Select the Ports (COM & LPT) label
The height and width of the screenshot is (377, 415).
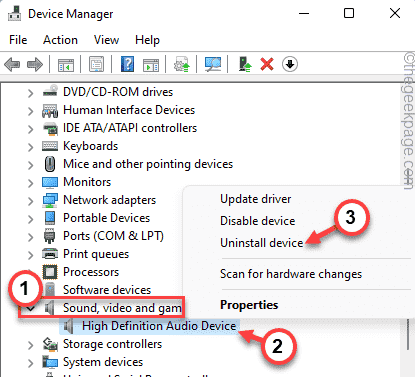pyautogui.click(x=113, y=236)
